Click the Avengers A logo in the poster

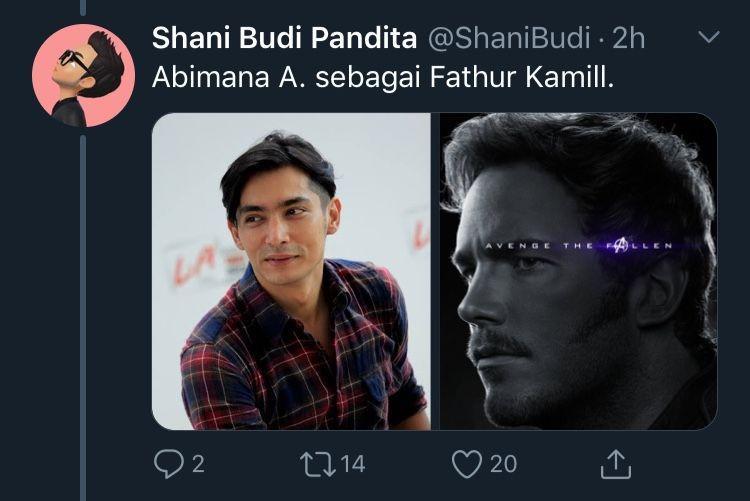pos(620,245)
